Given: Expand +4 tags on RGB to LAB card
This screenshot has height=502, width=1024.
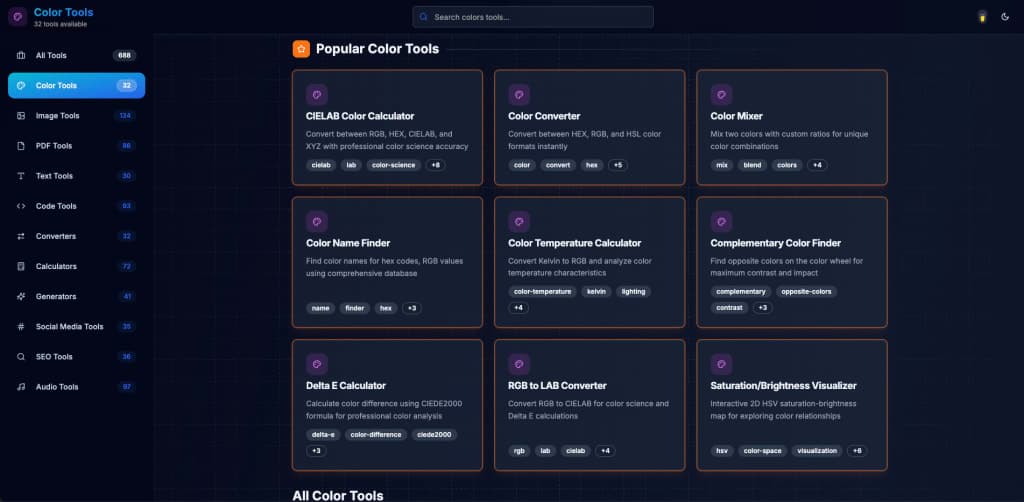Looking at the screenshot, I should pos(605,451).
